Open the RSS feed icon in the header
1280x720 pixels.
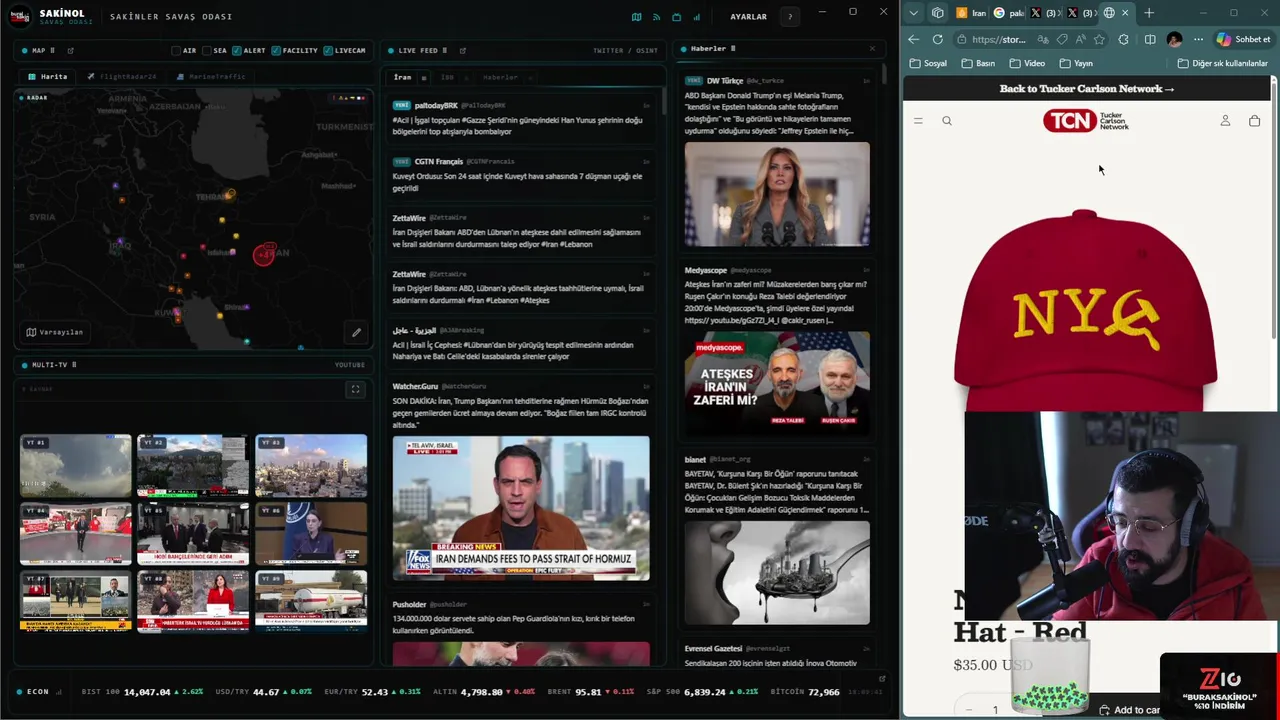pos(656,17)
